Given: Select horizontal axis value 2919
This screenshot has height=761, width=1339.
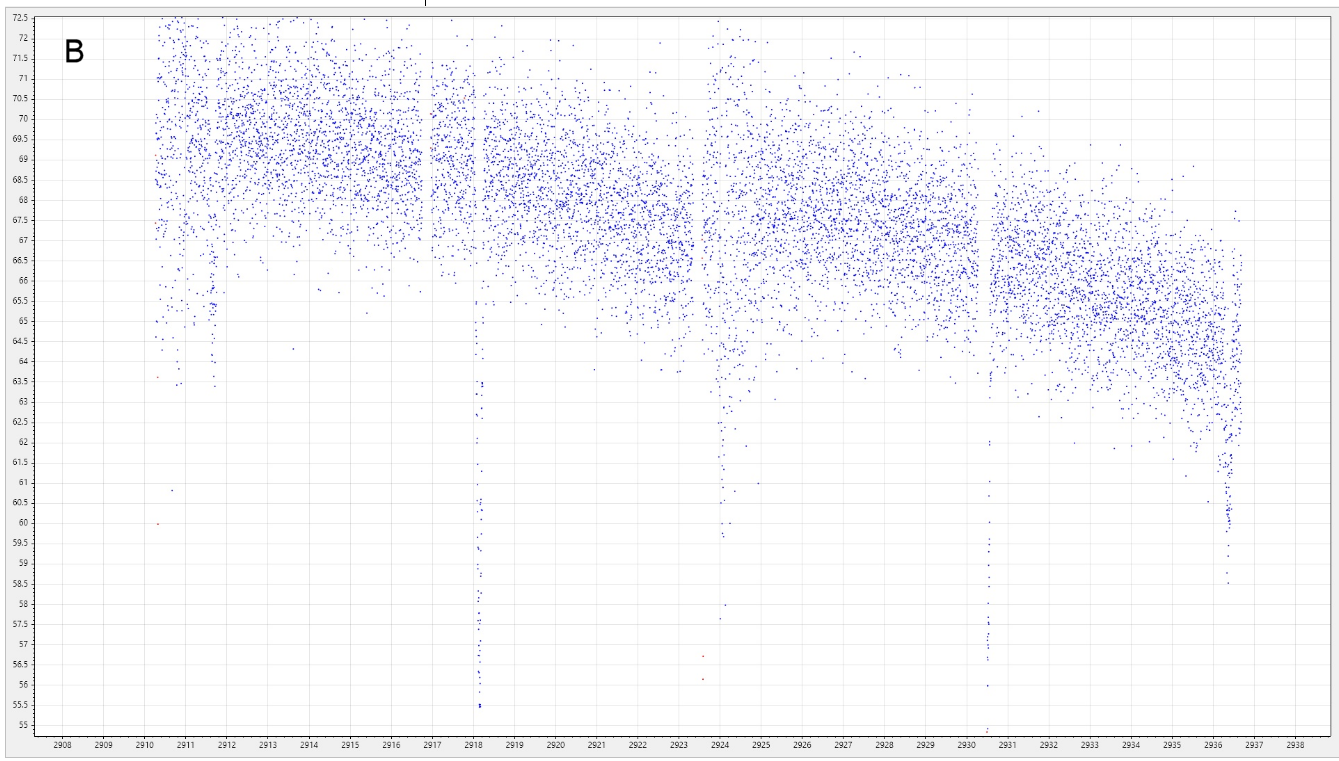Looking at the screenshot, I should (x=514, y=745).
